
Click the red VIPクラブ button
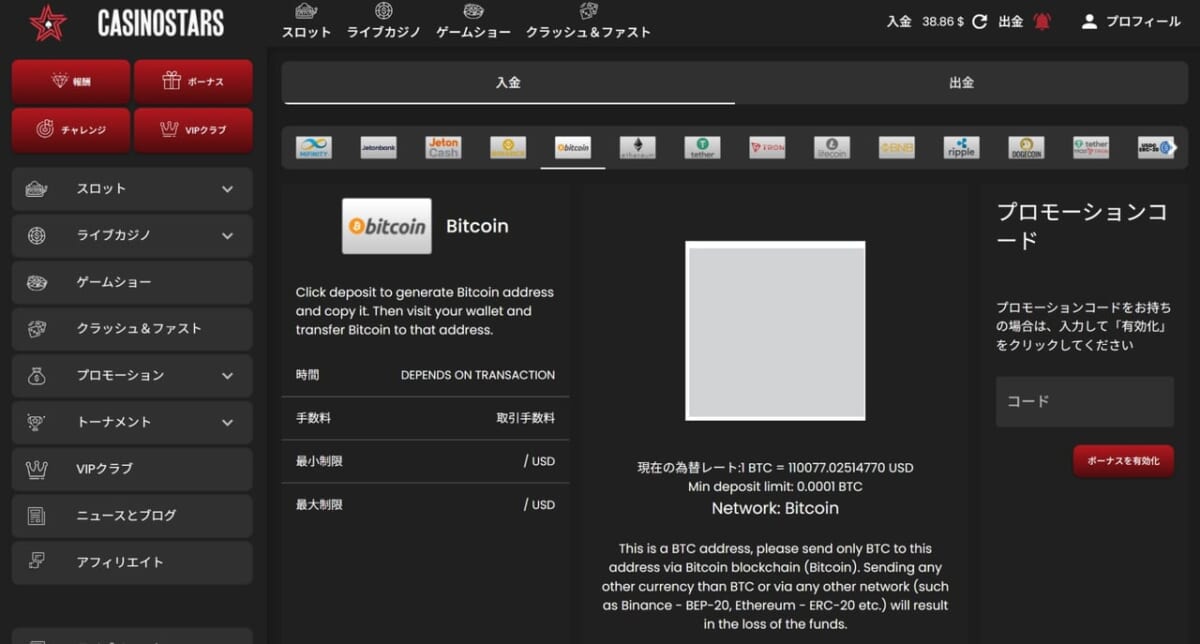click(193, 130)
